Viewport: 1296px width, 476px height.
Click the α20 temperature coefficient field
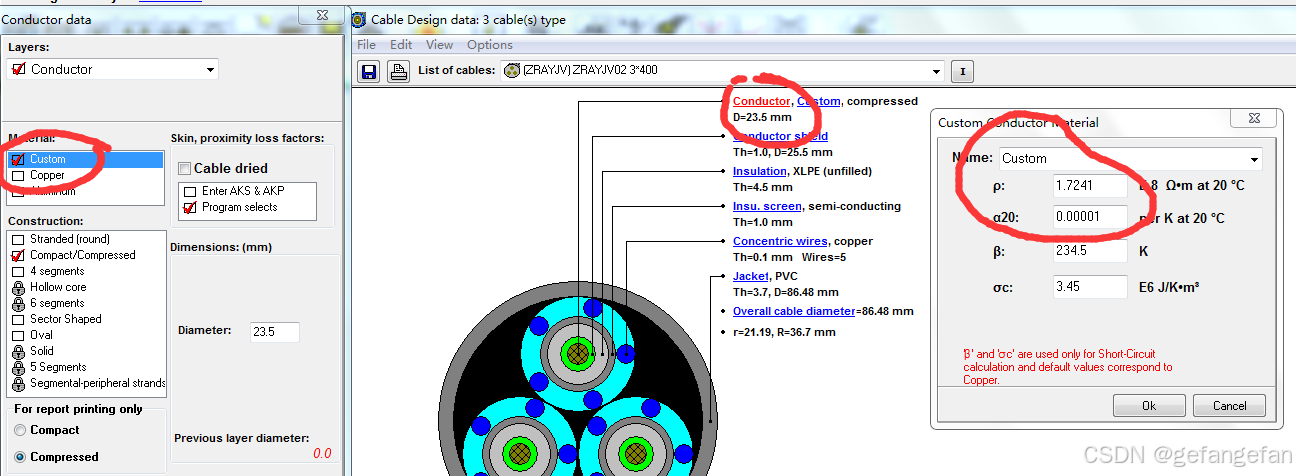(x=1090, y=218)
